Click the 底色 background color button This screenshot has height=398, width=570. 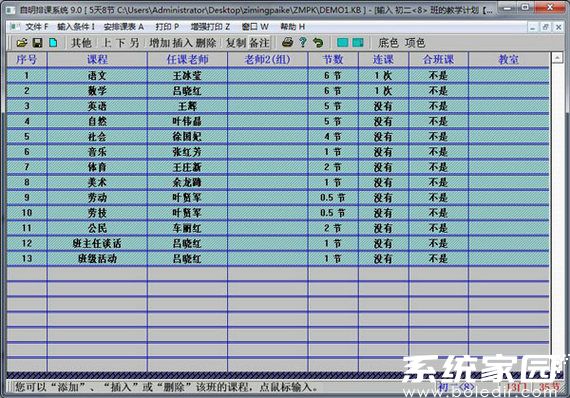[388, 43]
